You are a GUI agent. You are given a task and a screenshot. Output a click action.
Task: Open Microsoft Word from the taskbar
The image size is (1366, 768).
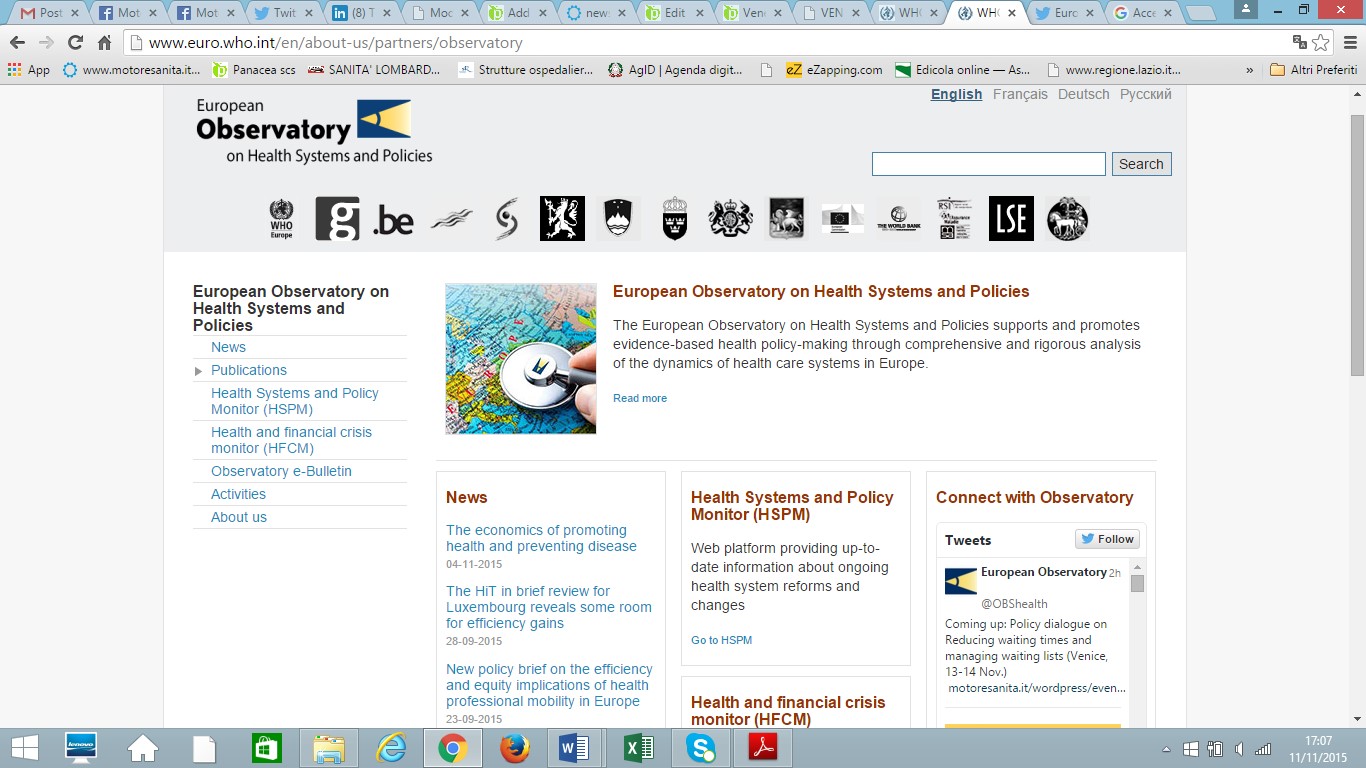tap(574, 748)
